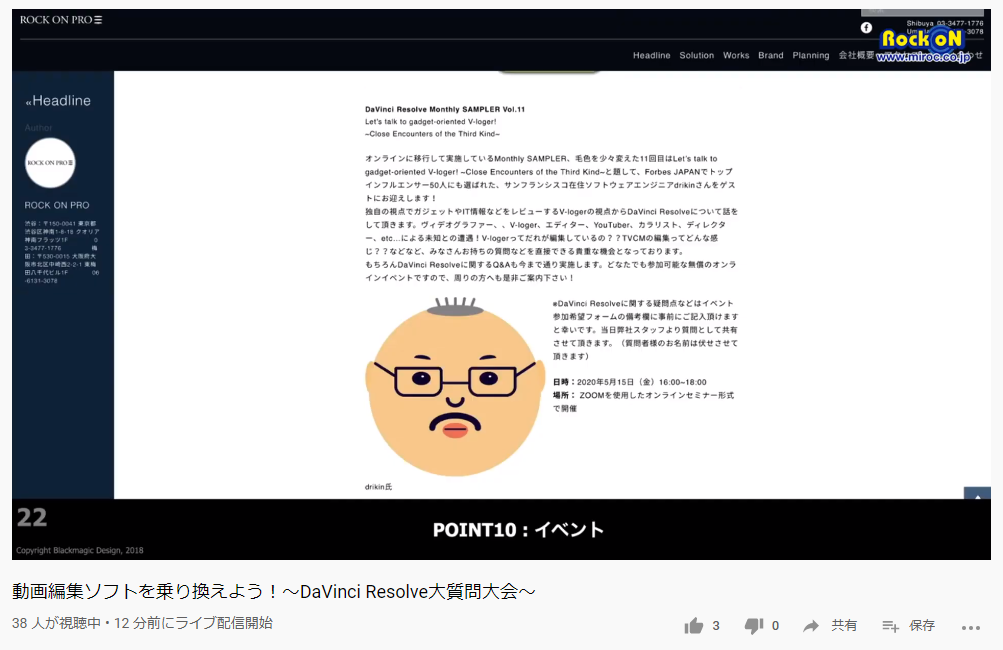Image resolution: width=1003 pixels, height=650 pixels.
Task: Open the Headline menu item
Action: pos(651,56)
